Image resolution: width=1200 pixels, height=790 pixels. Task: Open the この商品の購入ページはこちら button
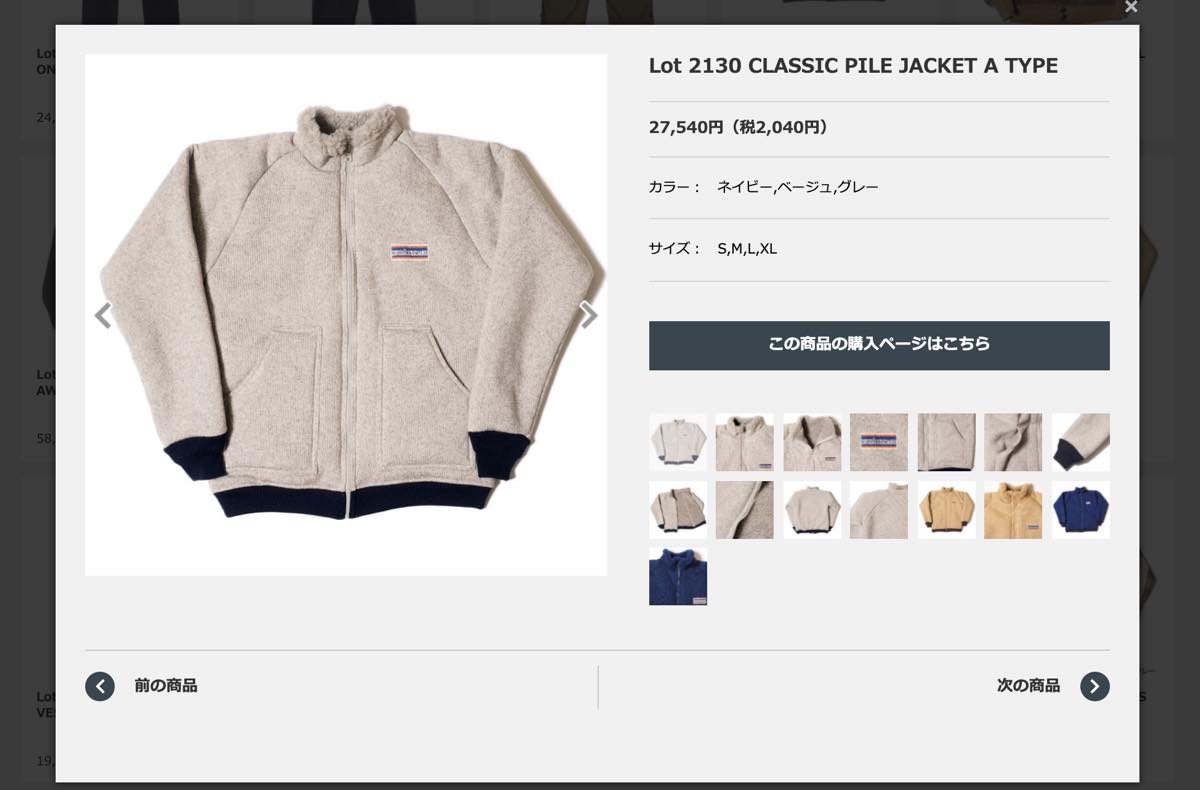[x=879, y=345]
